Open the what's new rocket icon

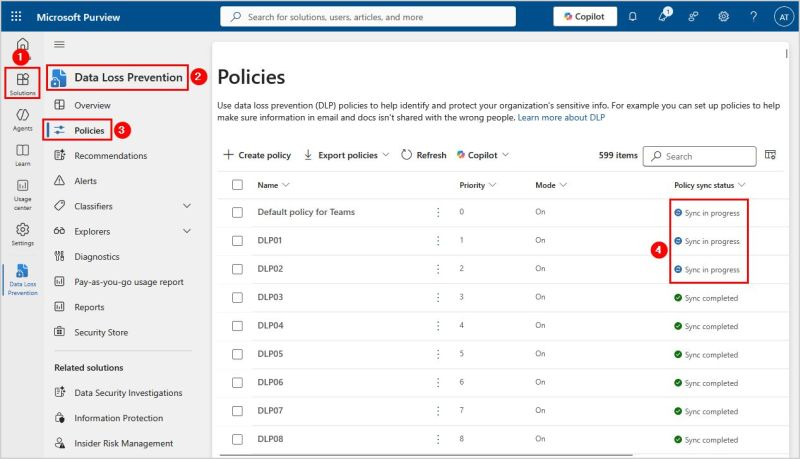663,16
